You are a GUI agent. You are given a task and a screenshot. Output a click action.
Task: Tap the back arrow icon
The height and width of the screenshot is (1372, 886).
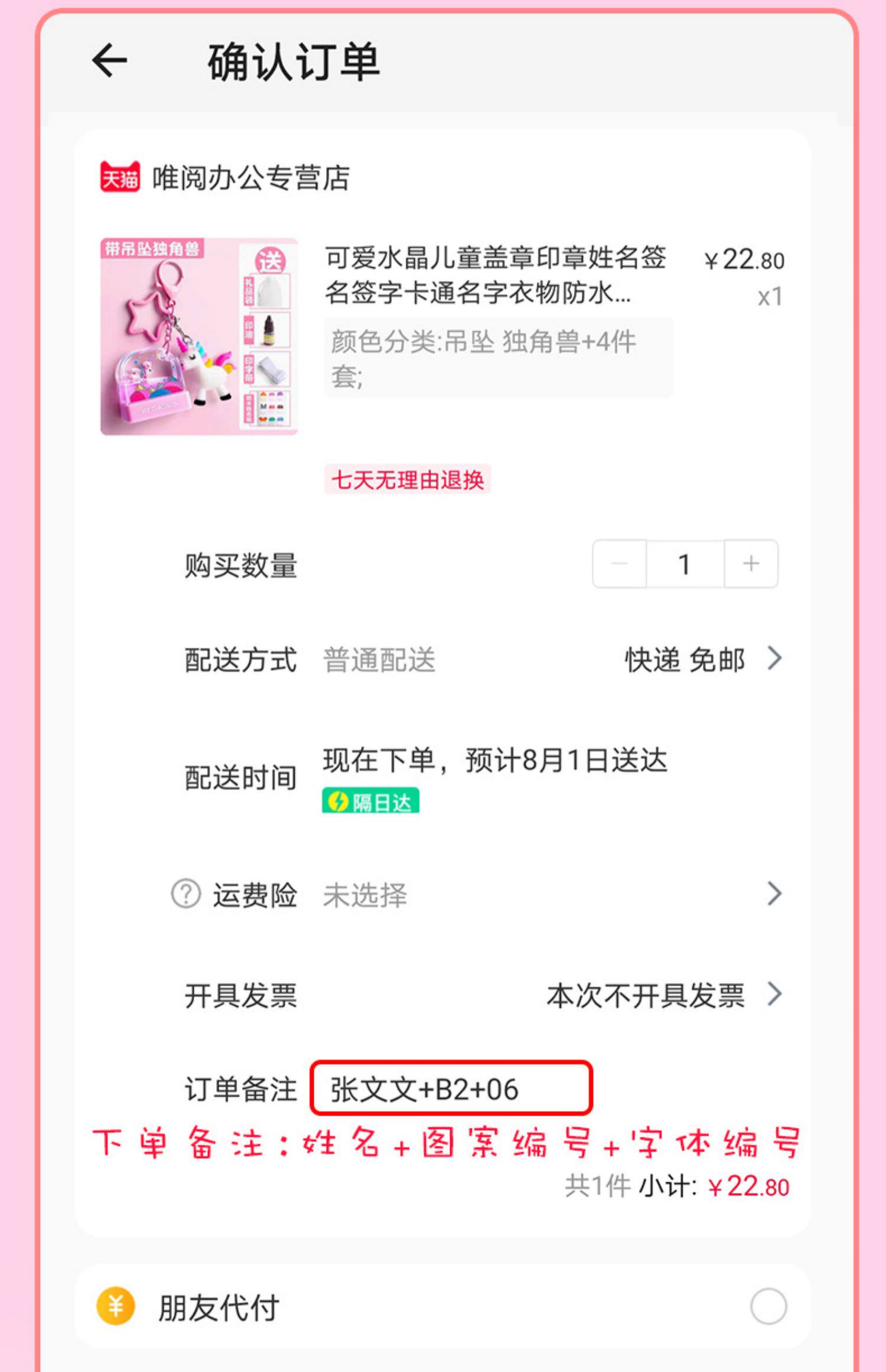coord(109,60)
